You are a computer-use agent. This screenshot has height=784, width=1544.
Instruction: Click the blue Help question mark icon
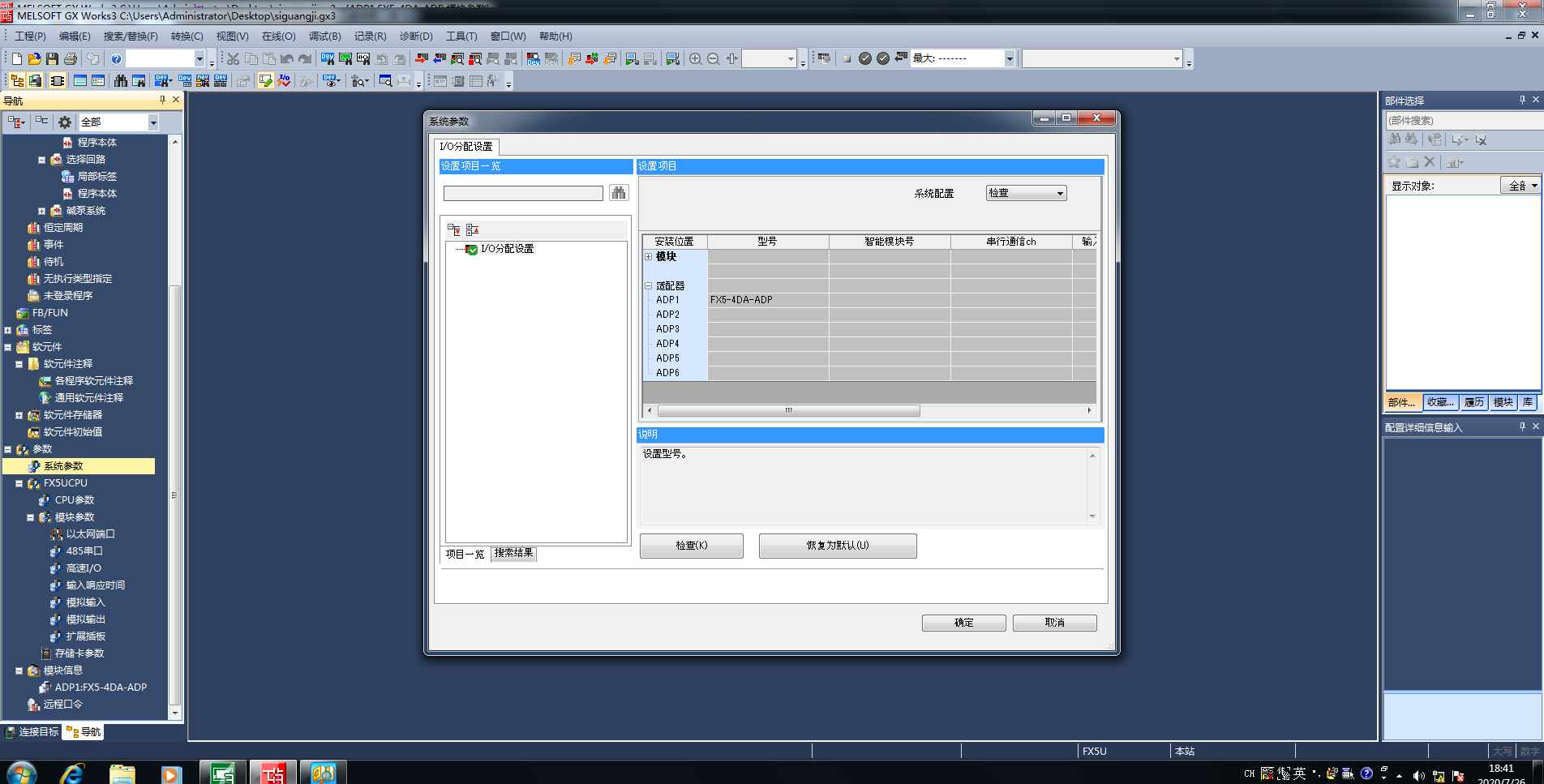tap(116, 58)
